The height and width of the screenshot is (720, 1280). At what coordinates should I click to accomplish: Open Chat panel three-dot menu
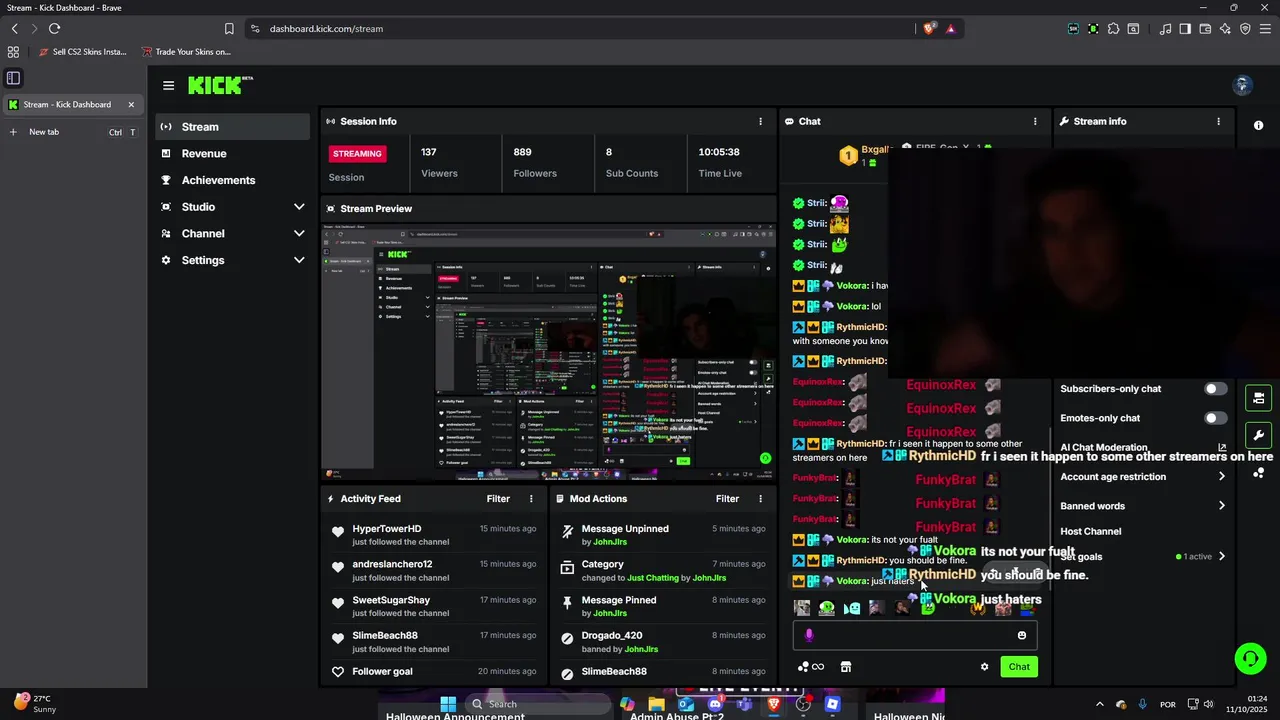pyautogui.click(x=1035, y=121)
